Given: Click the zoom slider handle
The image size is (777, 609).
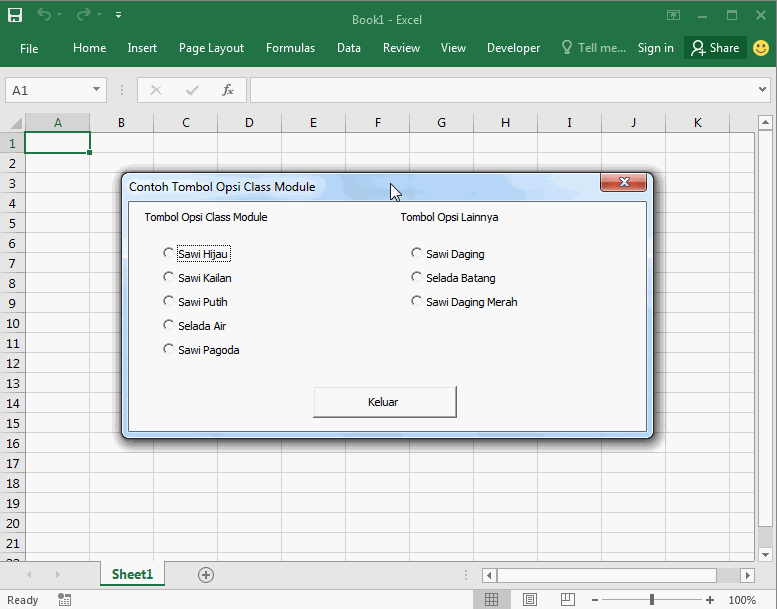Looking at the screenshot, I should pos(652,600).
